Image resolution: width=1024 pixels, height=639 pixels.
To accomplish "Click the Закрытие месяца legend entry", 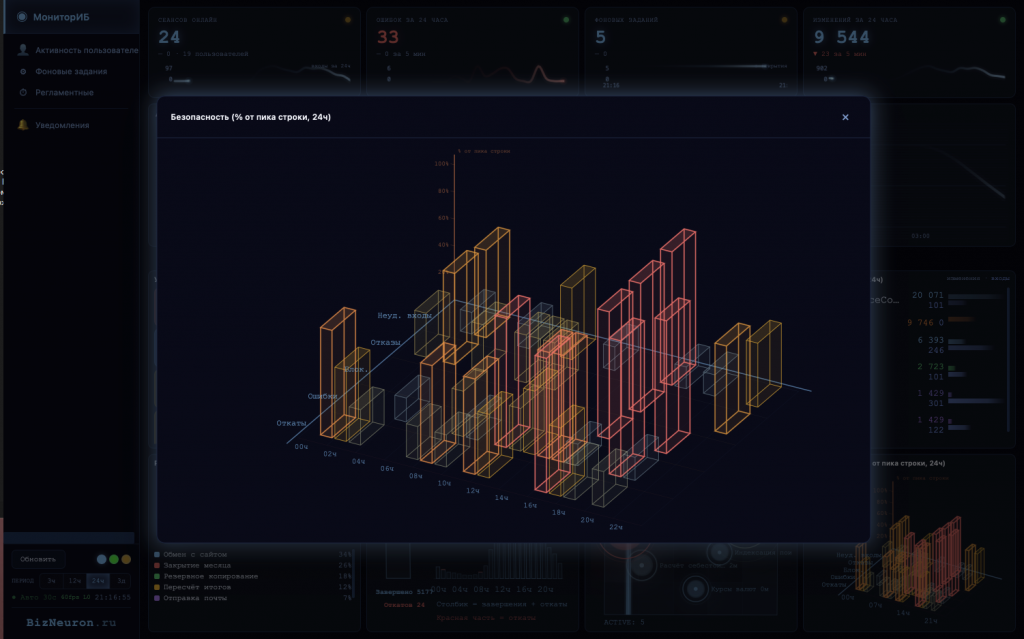I will (197, 565).
